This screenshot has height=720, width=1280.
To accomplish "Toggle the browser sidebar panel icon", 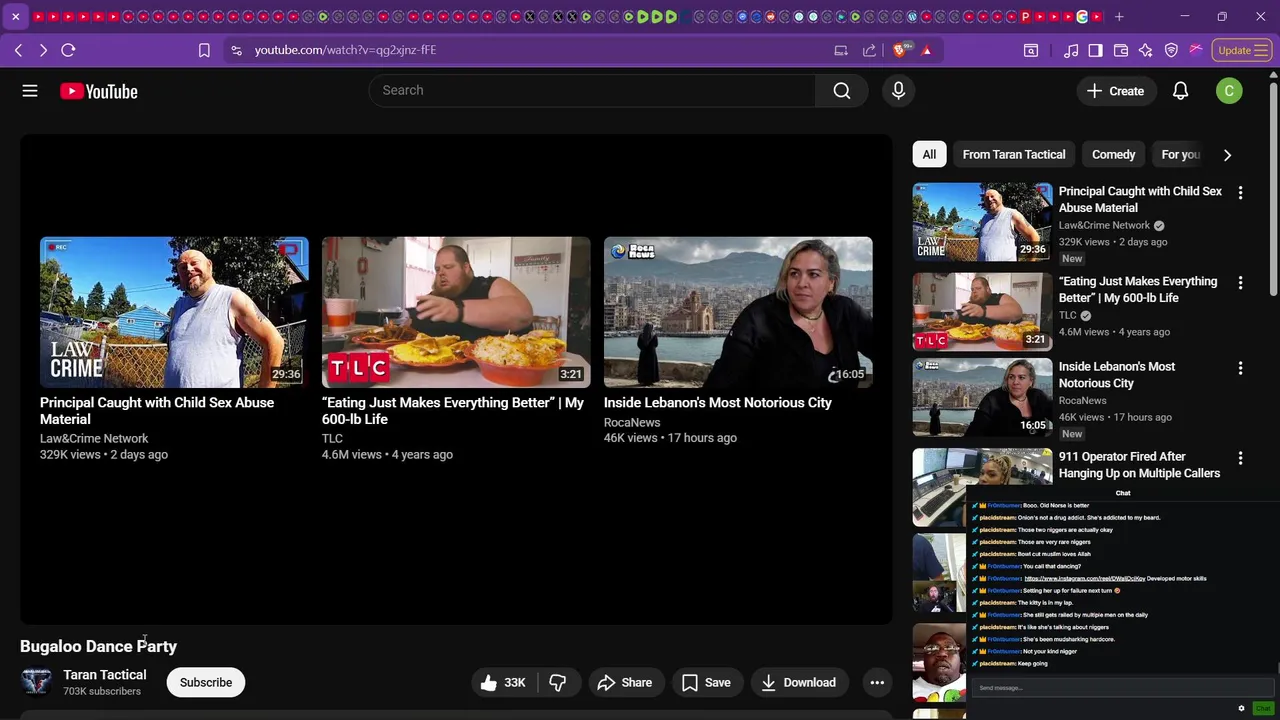I will [x=1095, y=50].
